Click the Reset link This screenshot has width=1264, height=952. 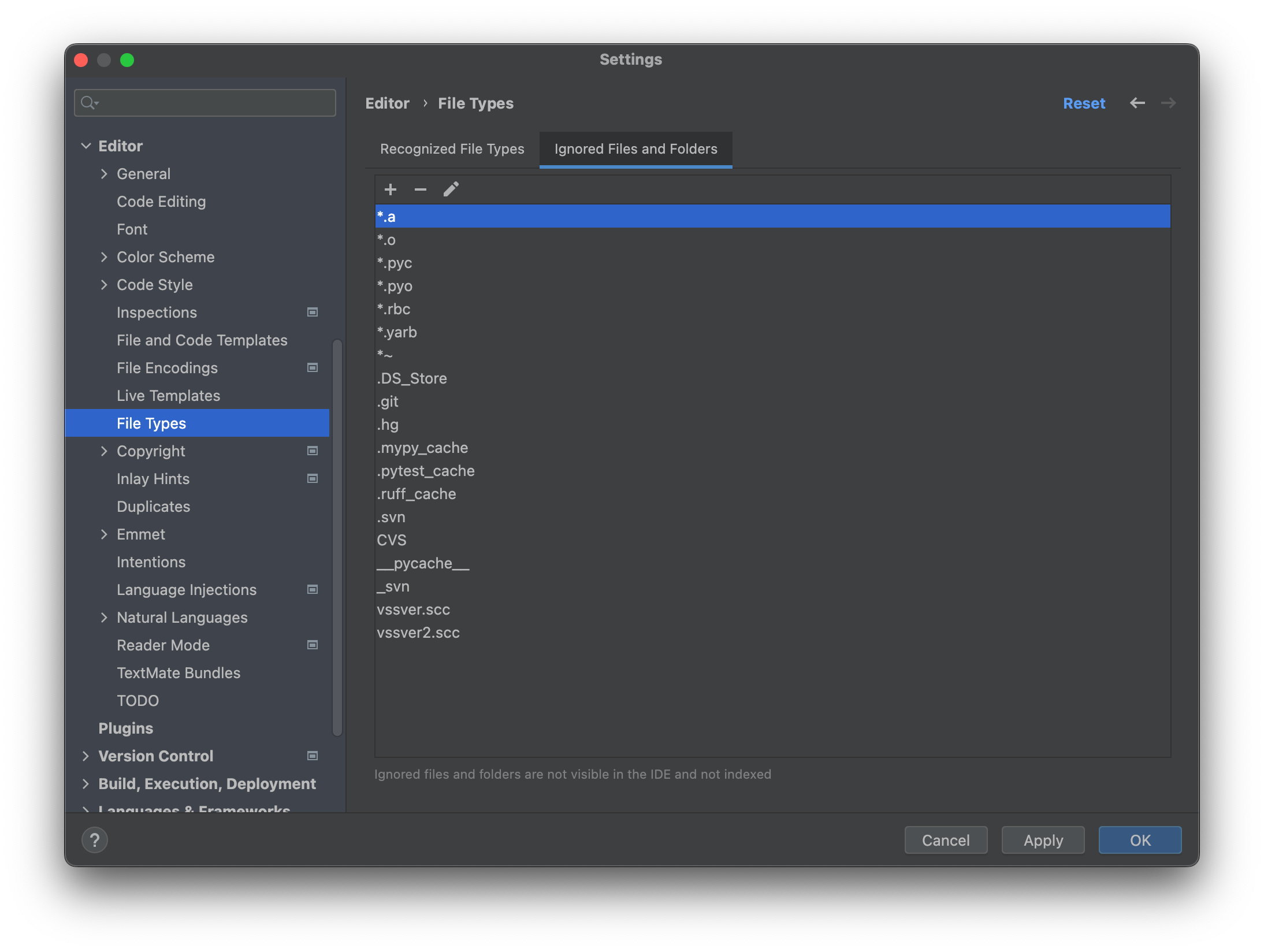(x=1084, y=103)
